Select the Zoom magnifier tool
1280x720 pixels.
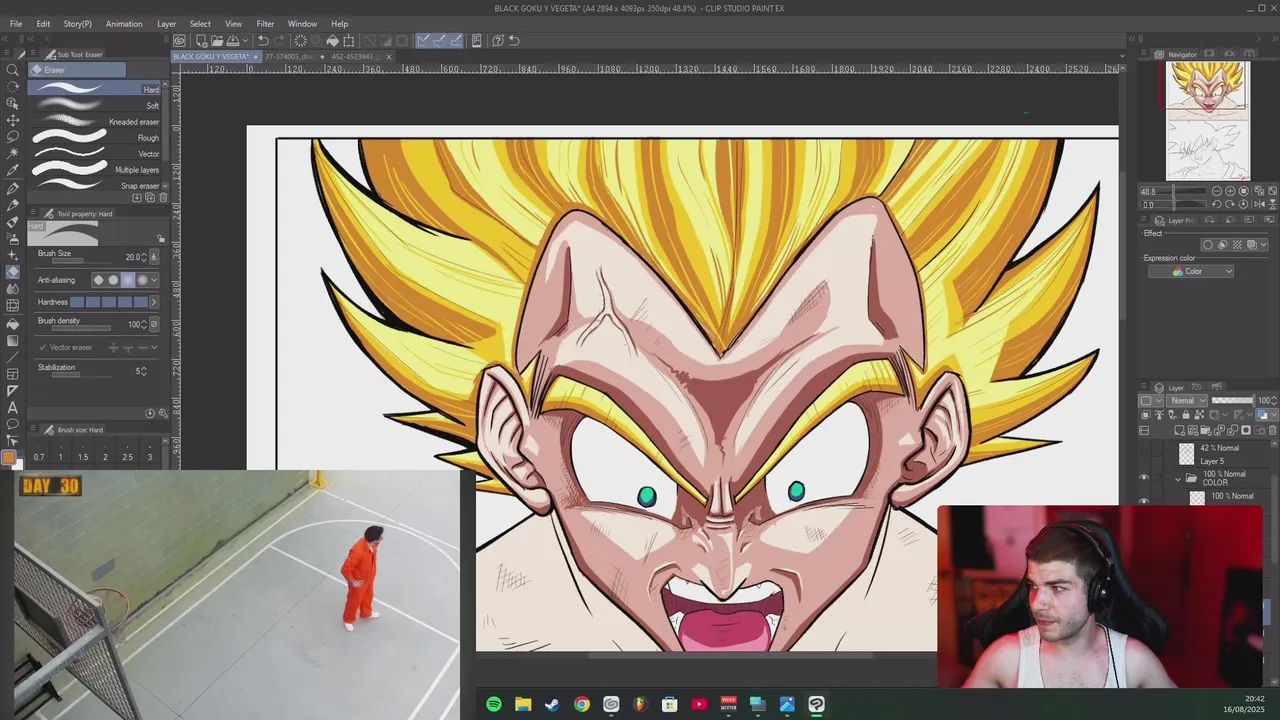(12, 70)
